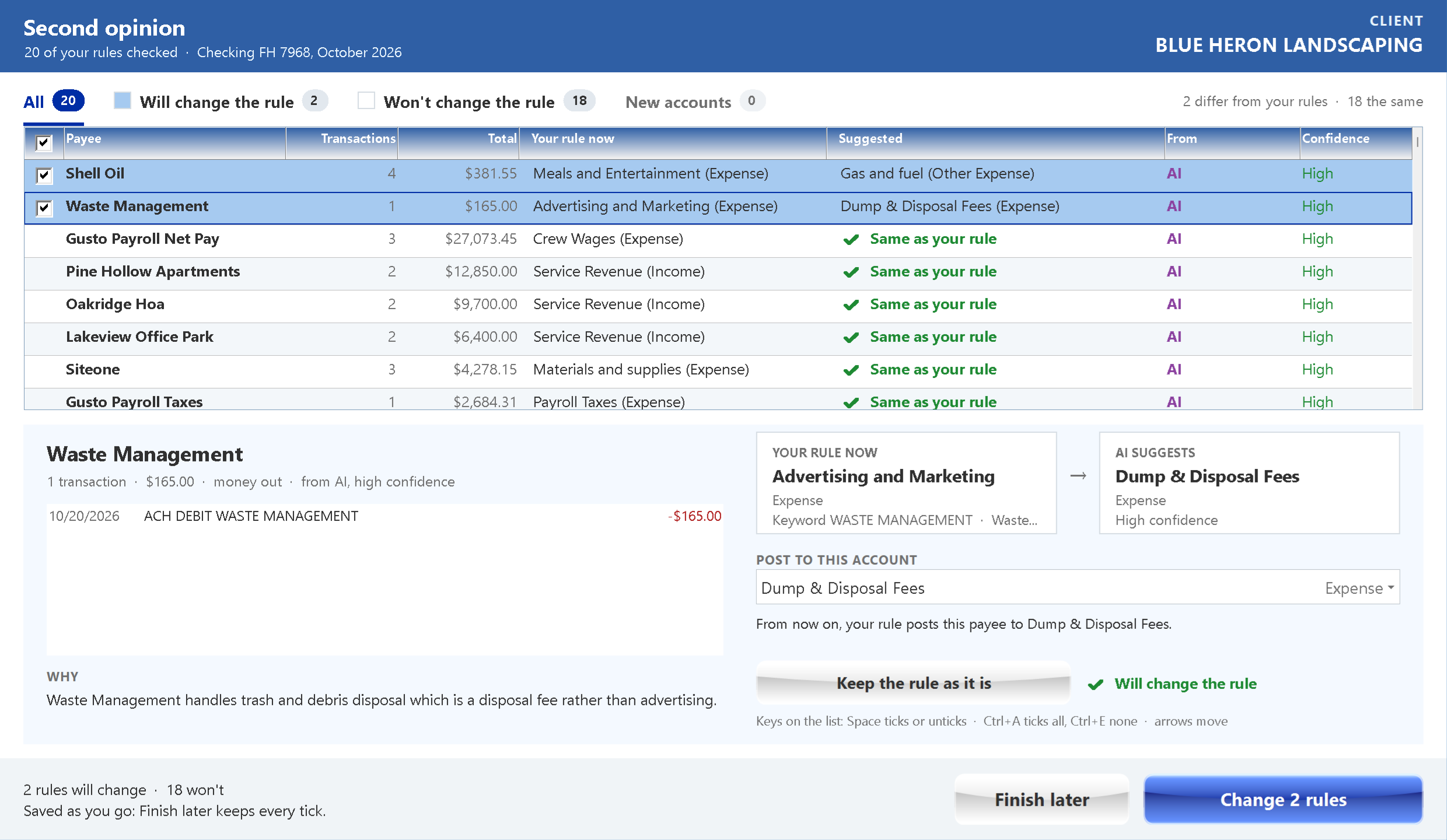Toggle the select-all checkbox in table header

point(44,142)
